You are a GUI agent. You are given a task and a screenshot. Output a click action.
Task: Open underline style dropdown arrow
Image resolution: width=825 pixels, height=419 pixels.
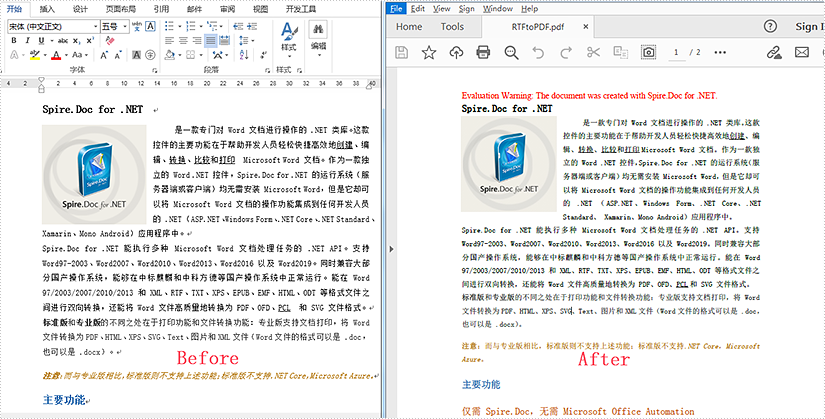52,41
